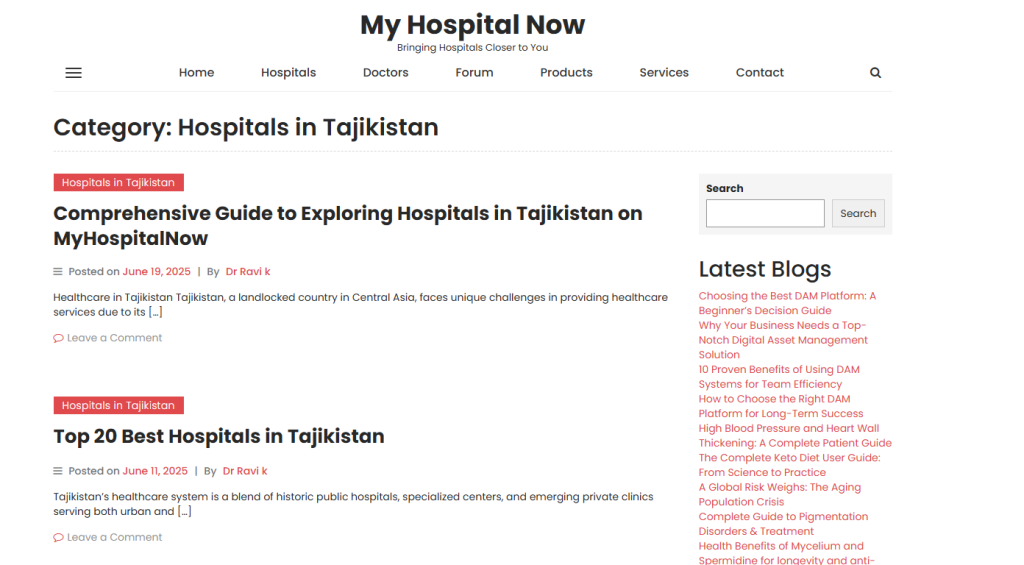Click Hospitals in Tajikistan tag above Top 20 post
1024x565 pixels.
(x=118, y=405)
